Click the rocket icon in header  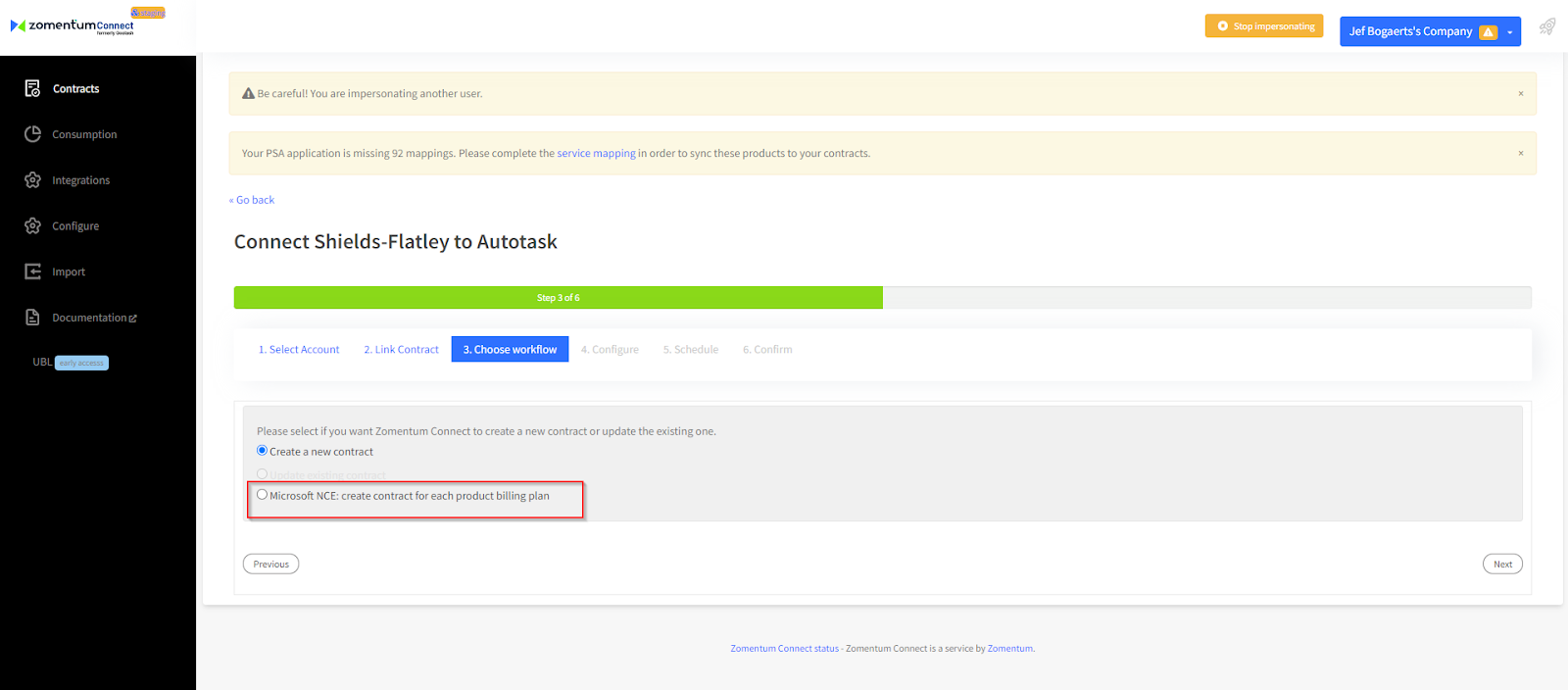pos(1547,26)
